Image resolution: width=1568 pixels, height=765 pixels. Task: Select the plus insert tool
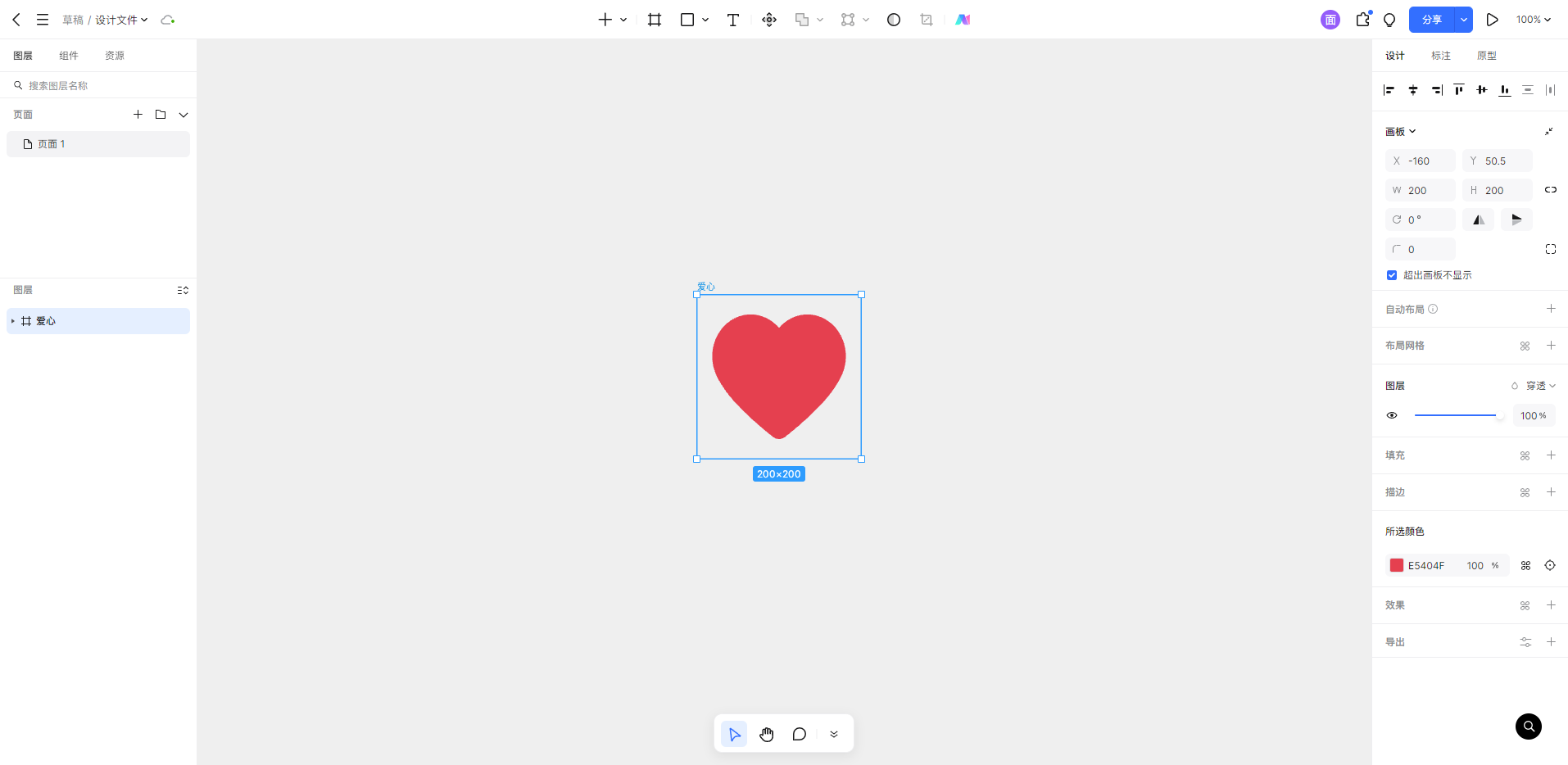(x=605, y=20)
